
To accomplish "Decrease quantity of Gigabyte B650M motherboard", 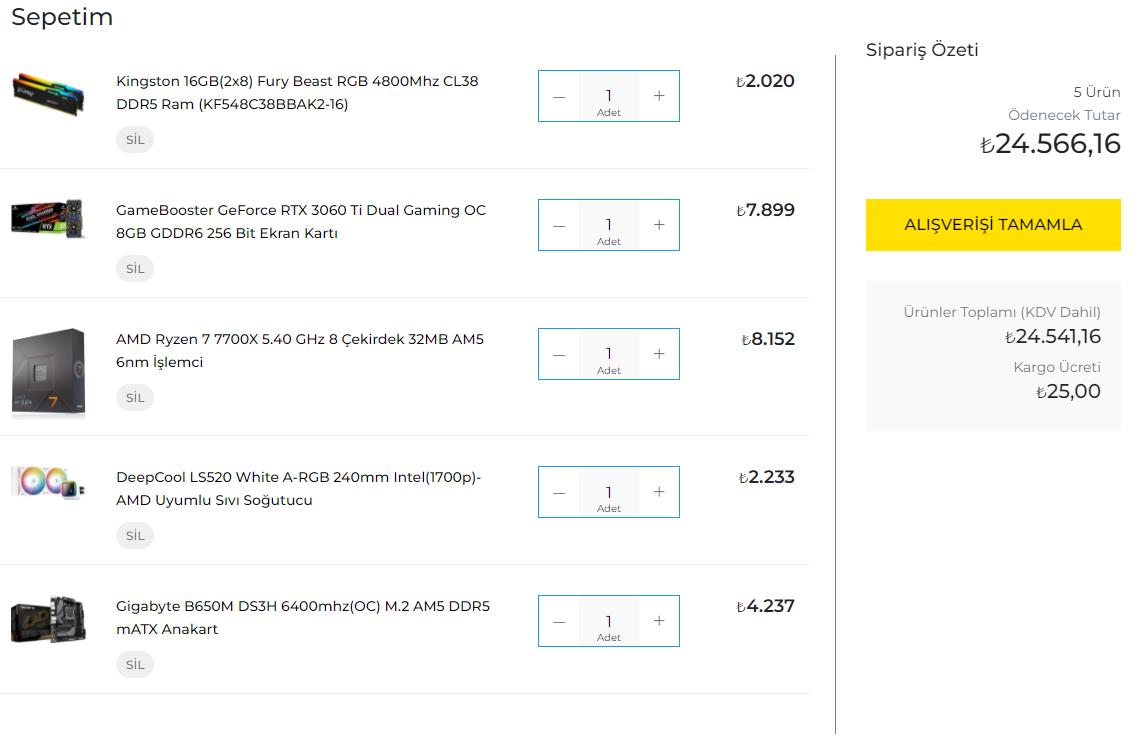I will tap(559, 621).
